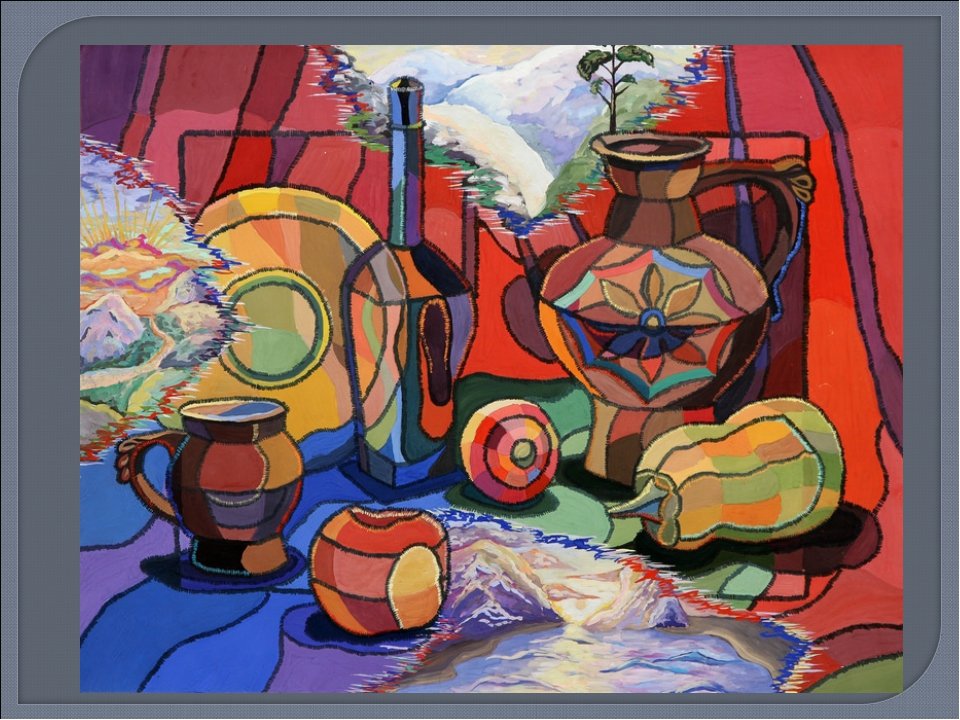This screenshot has width=960, height=720.
Task: Click the blue flower center on the jug
Action: pos(653,322)
